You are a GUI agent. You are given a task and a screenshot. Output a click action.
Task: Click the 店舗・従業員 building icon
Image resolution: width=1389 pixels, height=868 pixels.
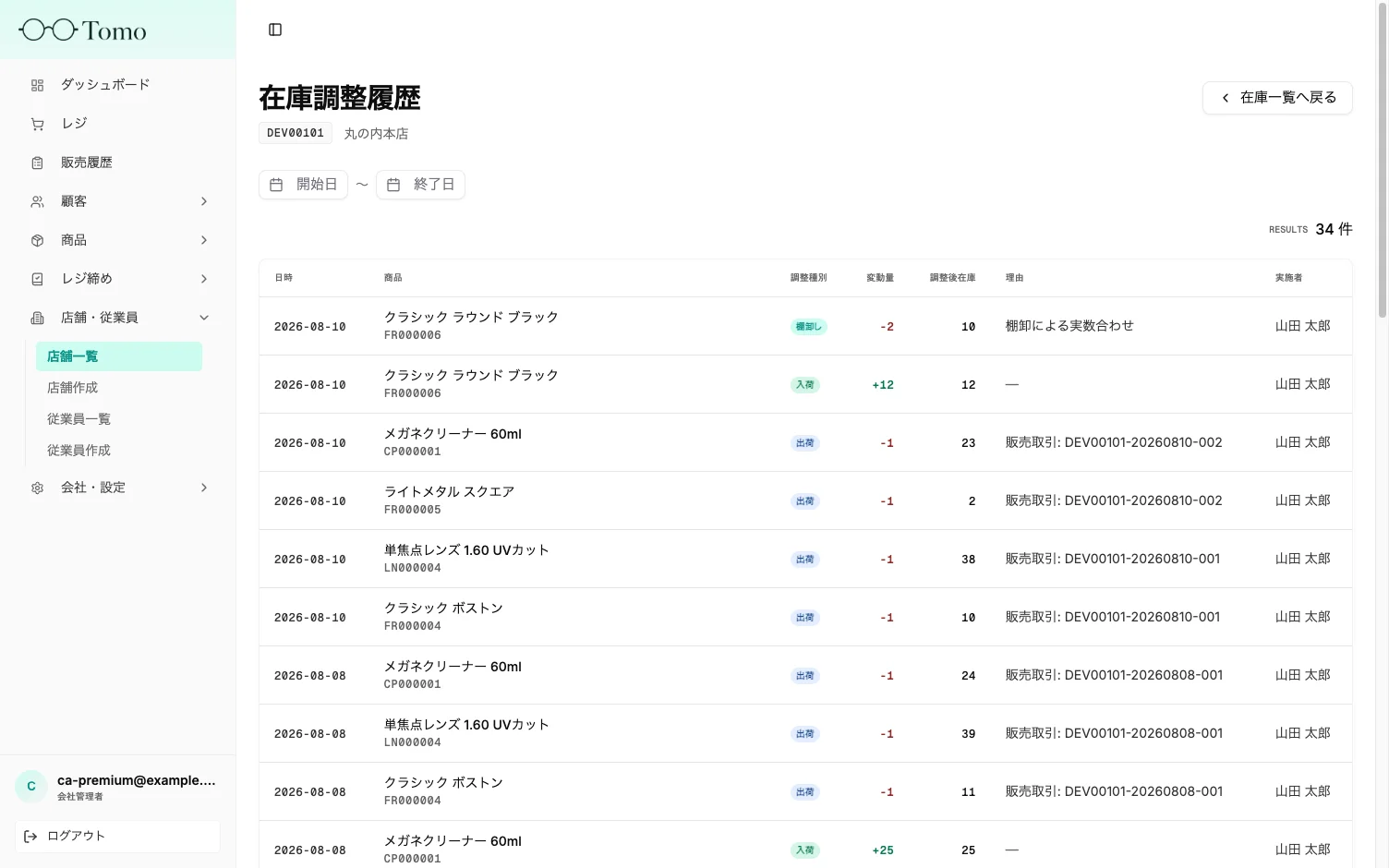37,318
